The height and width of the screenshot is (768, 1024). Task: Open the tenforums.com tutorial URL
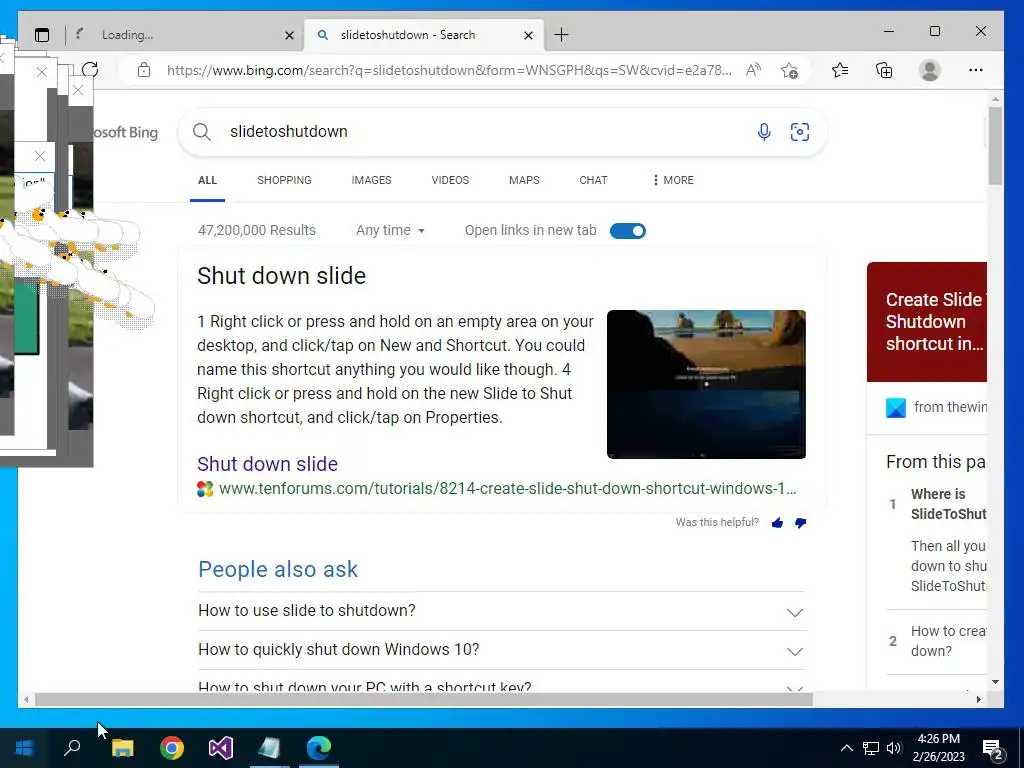(507, 488)
